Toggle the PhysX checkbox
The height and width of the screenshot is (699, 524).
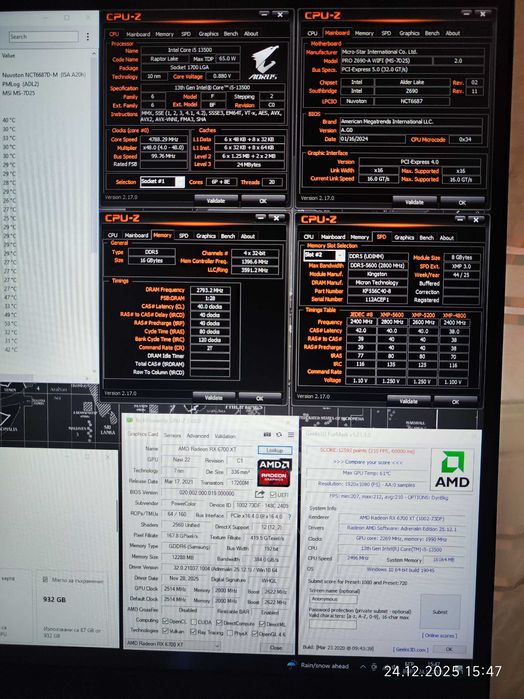pyautogui.click(x=230, y=633)
